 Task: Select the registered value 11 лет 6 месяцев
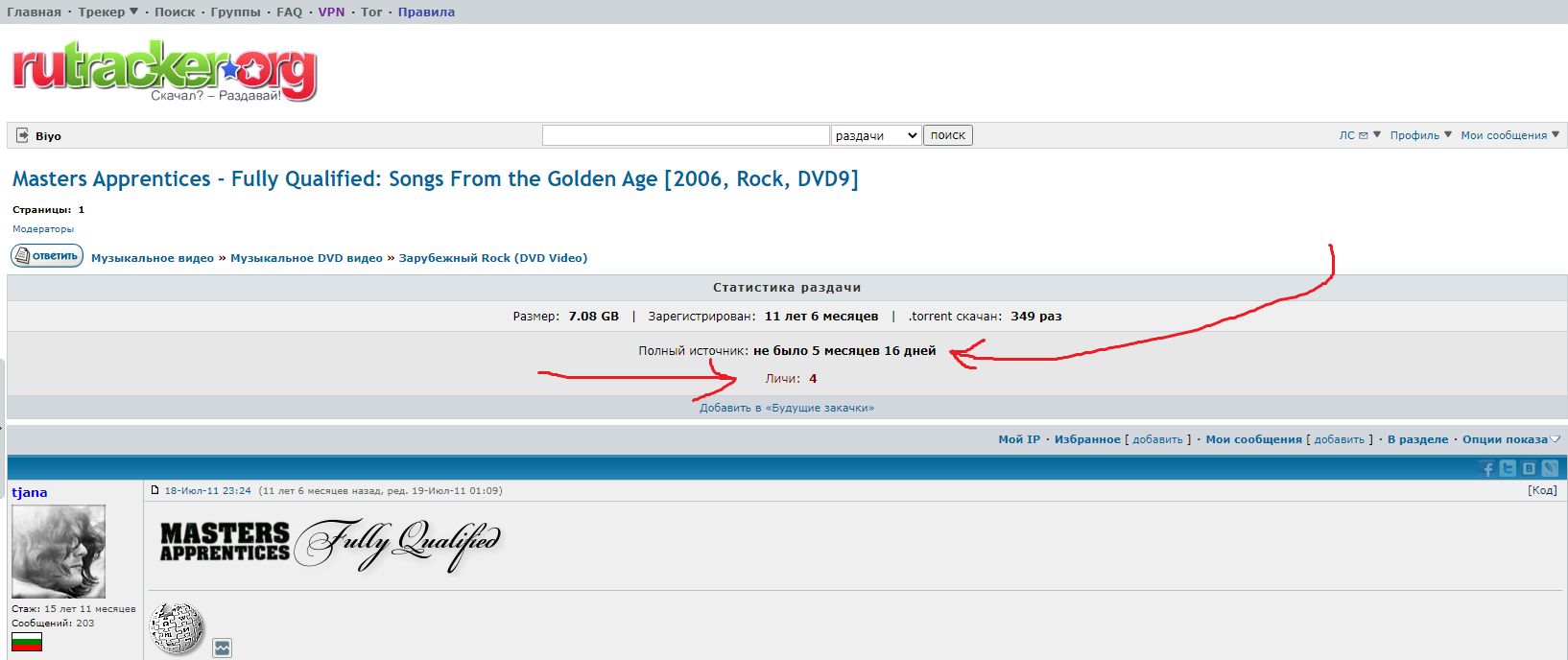click(x=821, y=316)
